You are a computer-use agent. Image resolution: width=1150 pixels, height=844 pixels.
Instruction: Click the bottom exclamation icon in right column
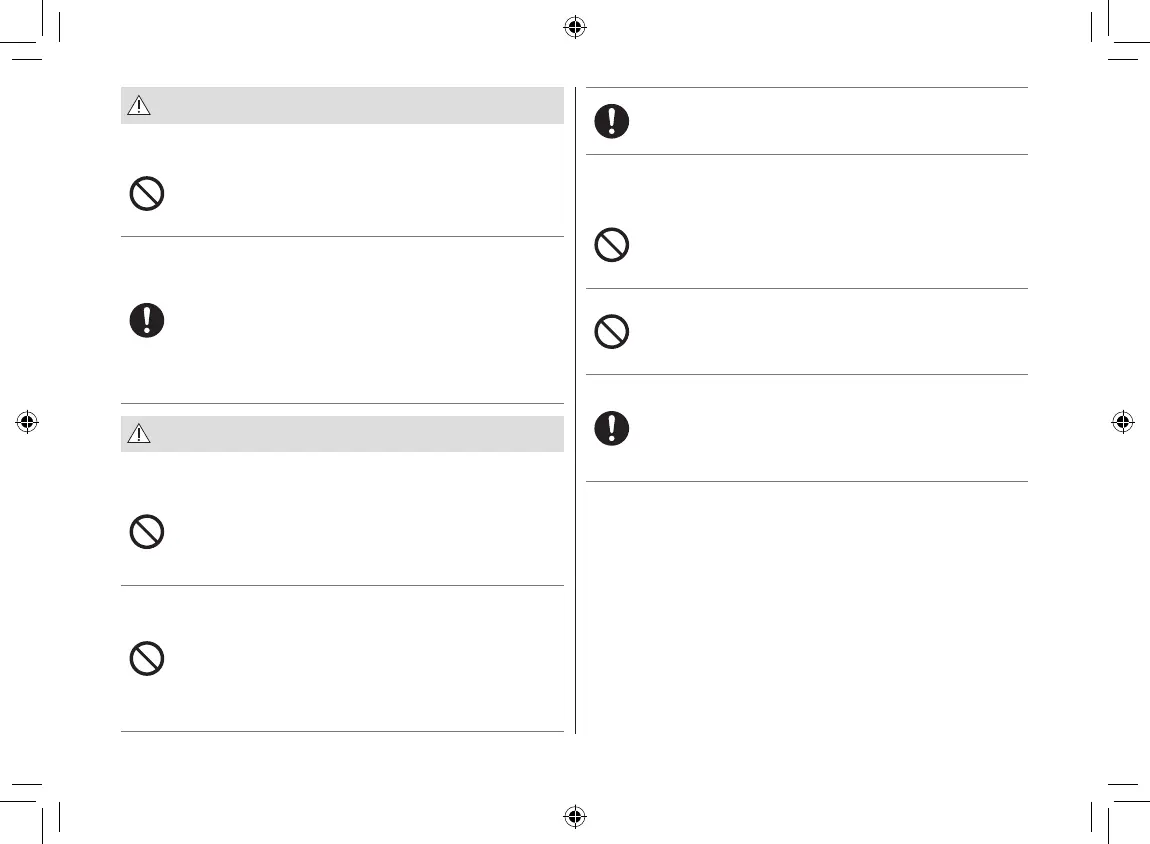point(612,428)
